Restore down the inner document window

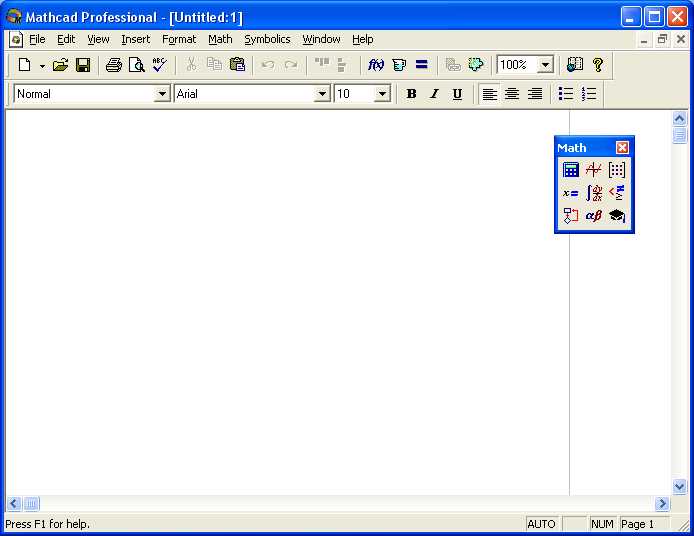tap(662, 39)
